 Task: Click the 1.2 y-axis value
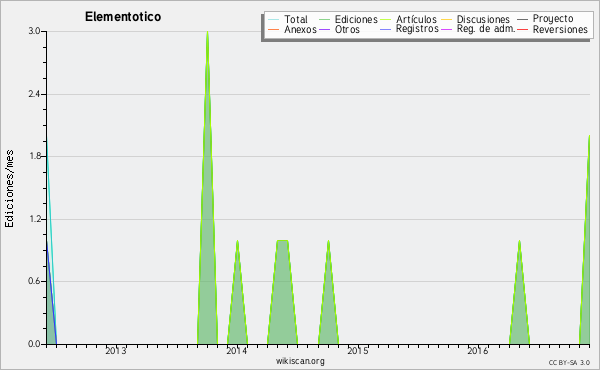coord(34,219)
